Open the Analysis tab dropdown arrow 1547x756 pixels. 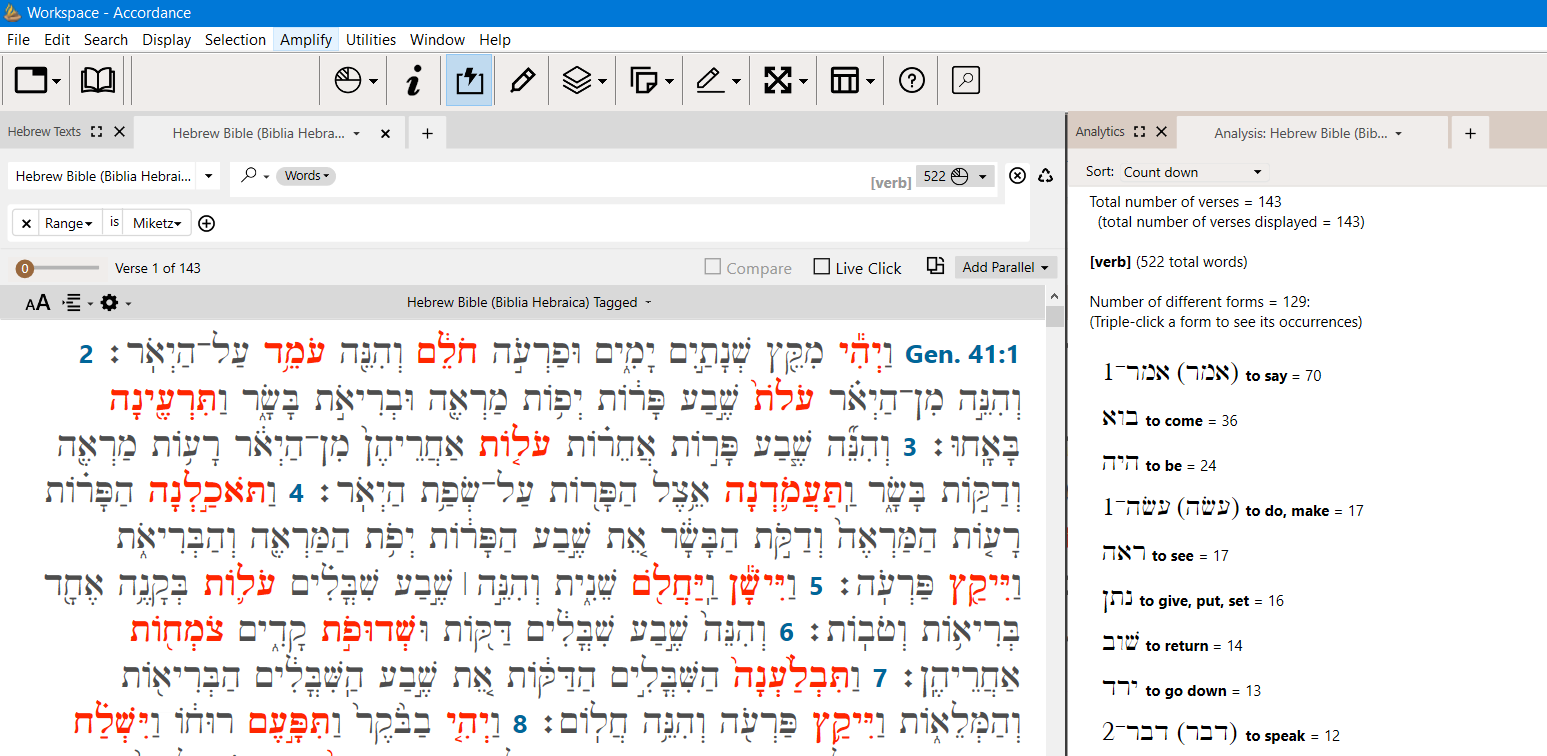(x=1398, y=133)
